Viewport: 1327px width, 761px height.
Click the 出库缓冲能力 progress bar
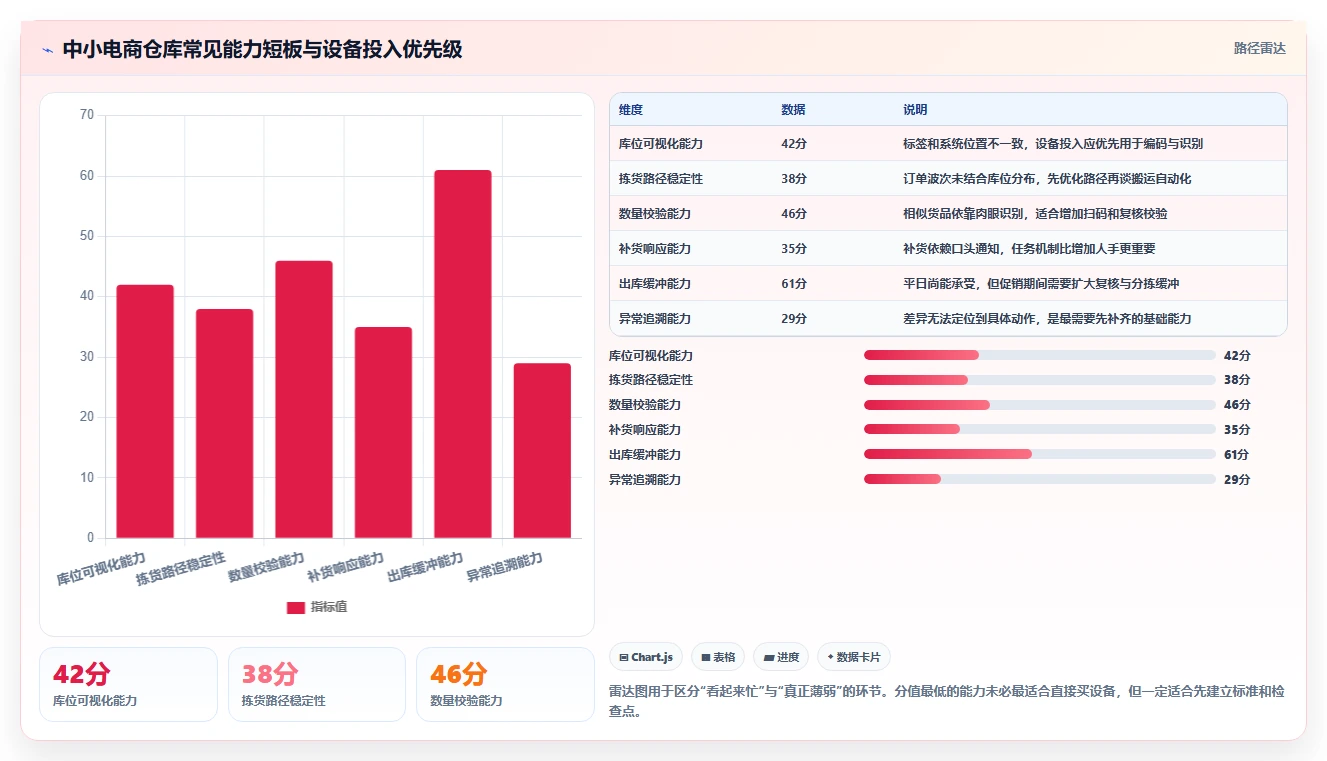coord(1040,455)
